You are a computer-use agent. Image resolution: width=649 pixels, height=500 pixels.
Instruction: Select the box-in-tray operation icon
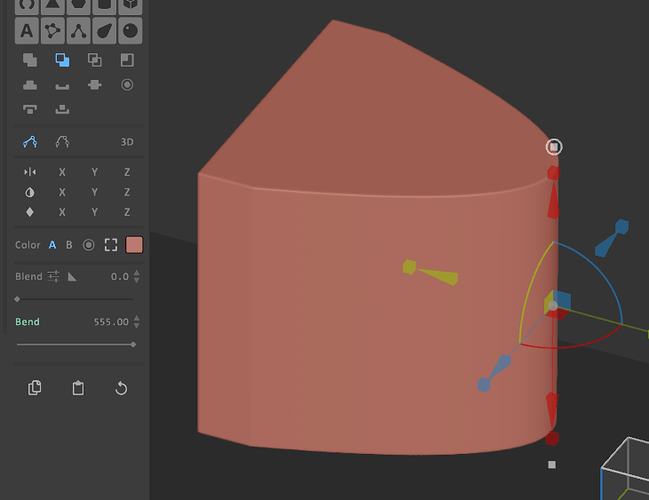tap(62, 109)
